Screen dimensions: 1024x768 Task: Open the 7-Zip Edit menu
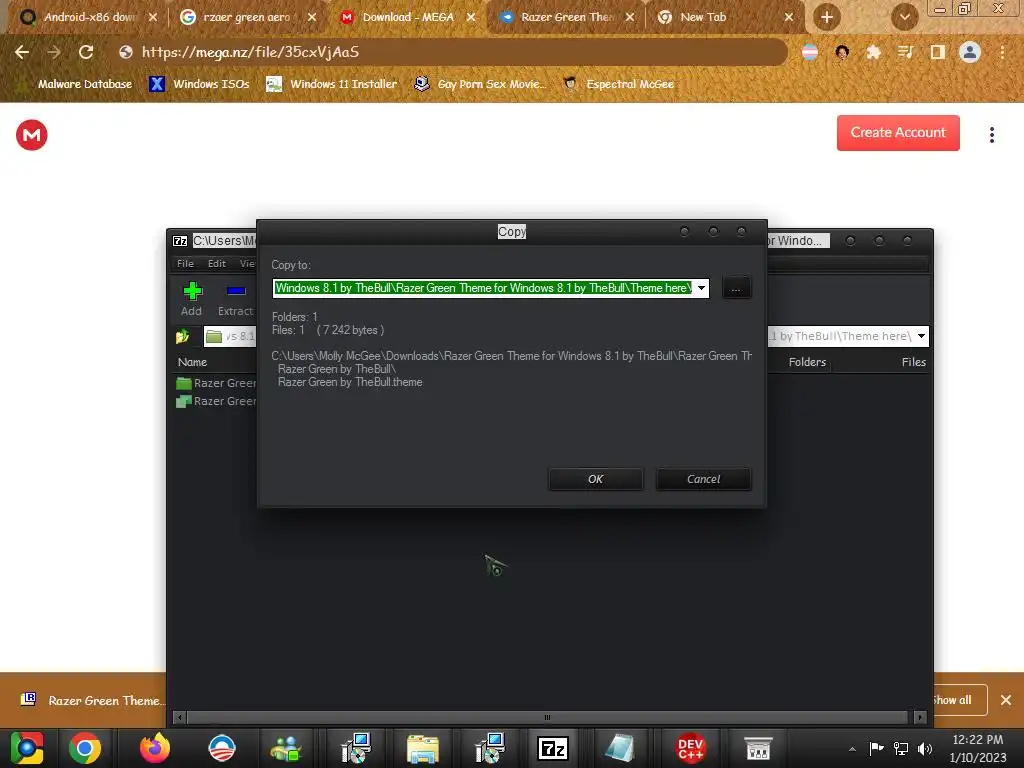coord(217,264)
